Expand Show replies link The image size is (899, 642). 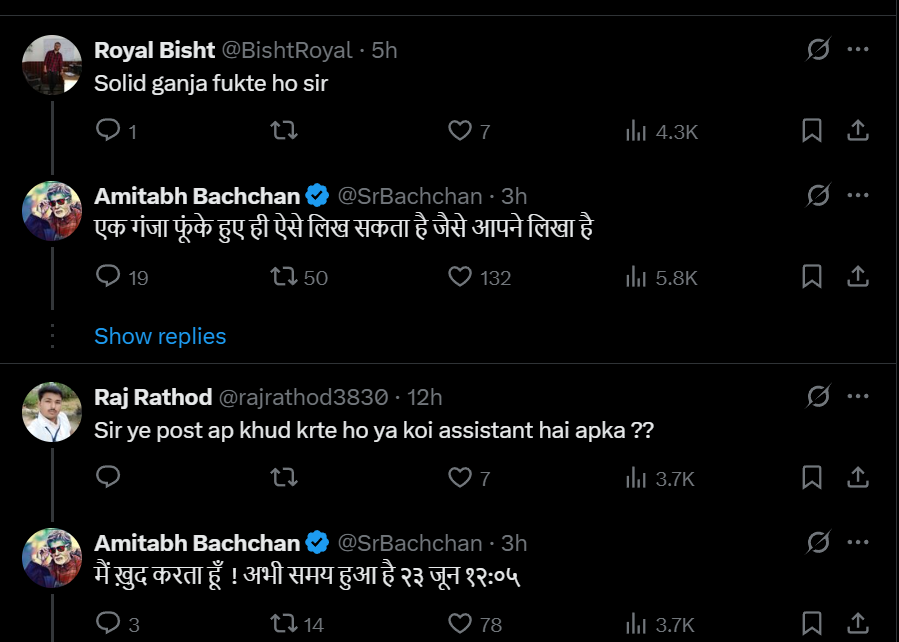160,336
